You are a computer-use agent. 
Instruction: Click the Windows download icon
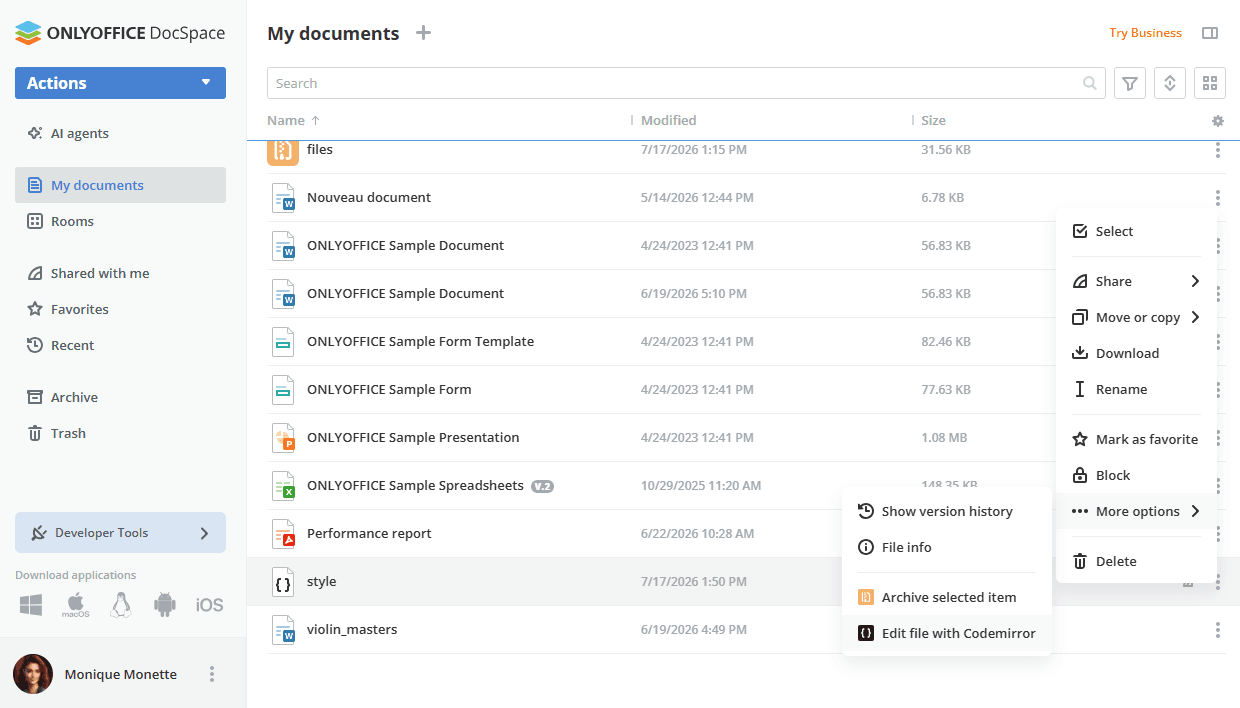tap(31, 604)
